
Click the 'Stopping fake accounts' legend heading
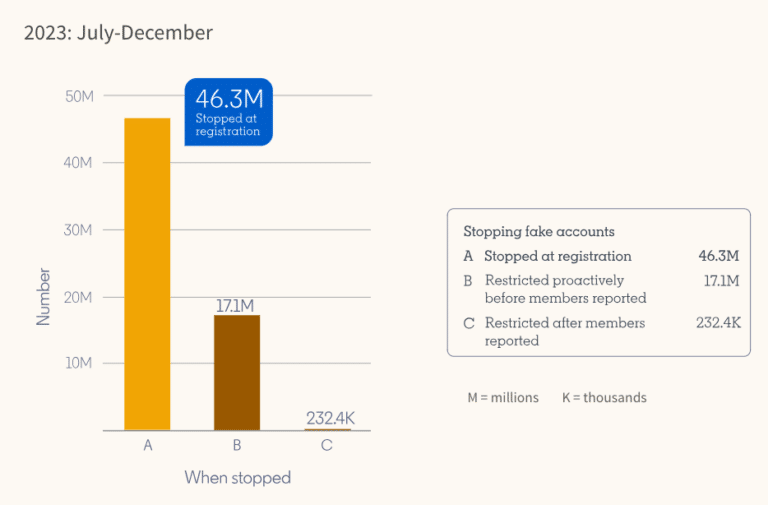click(x=539, y=231)
